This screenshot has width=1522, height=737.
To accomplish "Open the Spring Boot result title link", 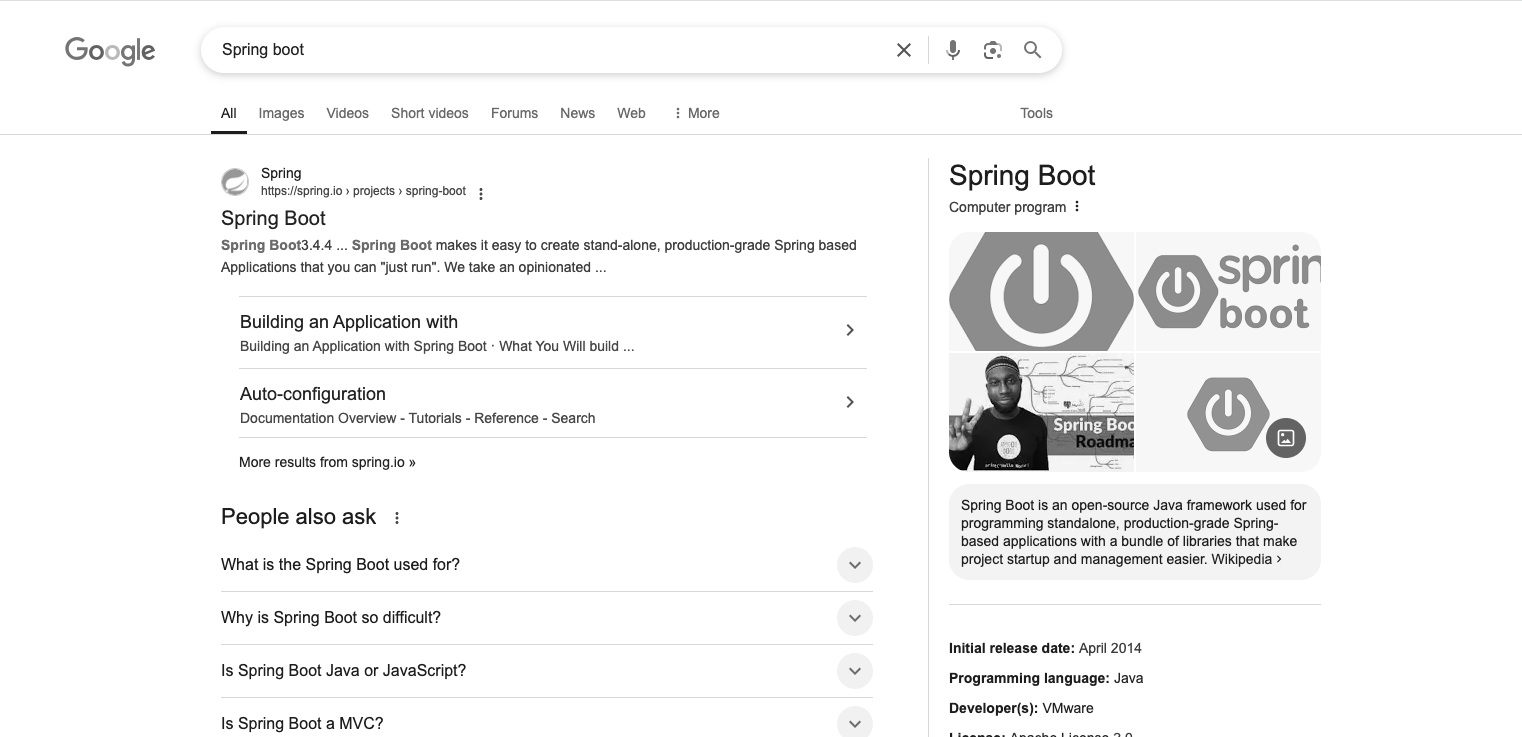I will (273, 218).
